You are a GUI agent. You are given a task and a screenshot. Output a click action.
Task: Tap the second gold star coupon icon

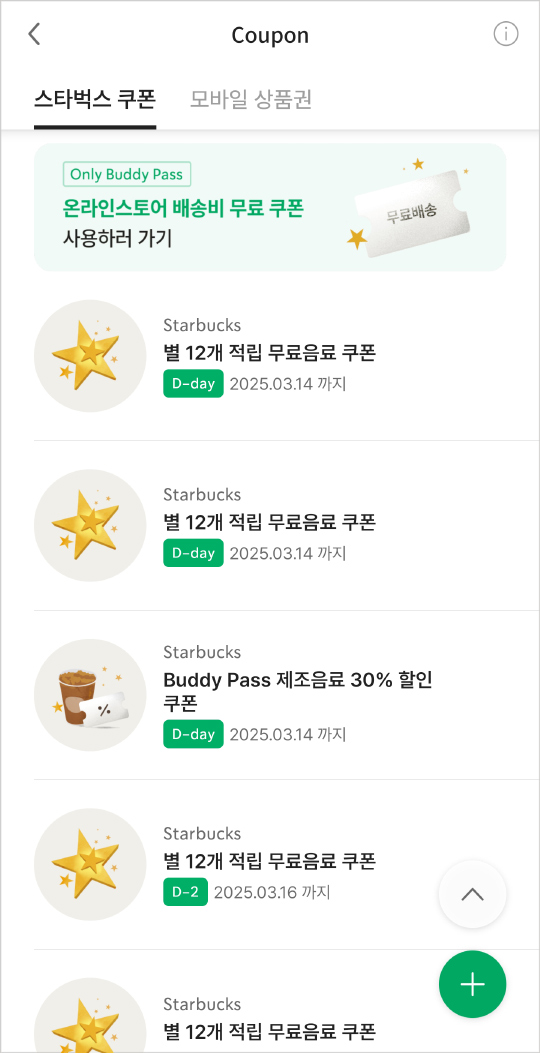pos(90,525)
